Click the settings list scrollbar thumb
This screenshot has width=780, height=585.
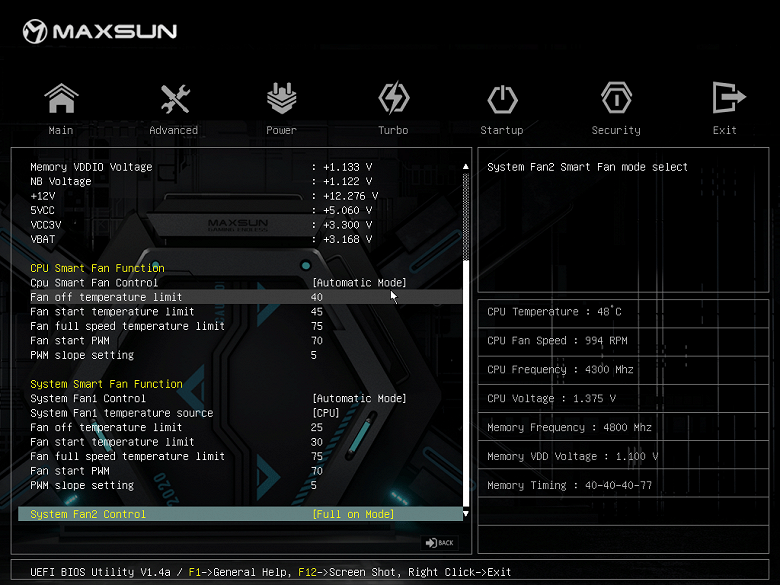pos(466,383)
